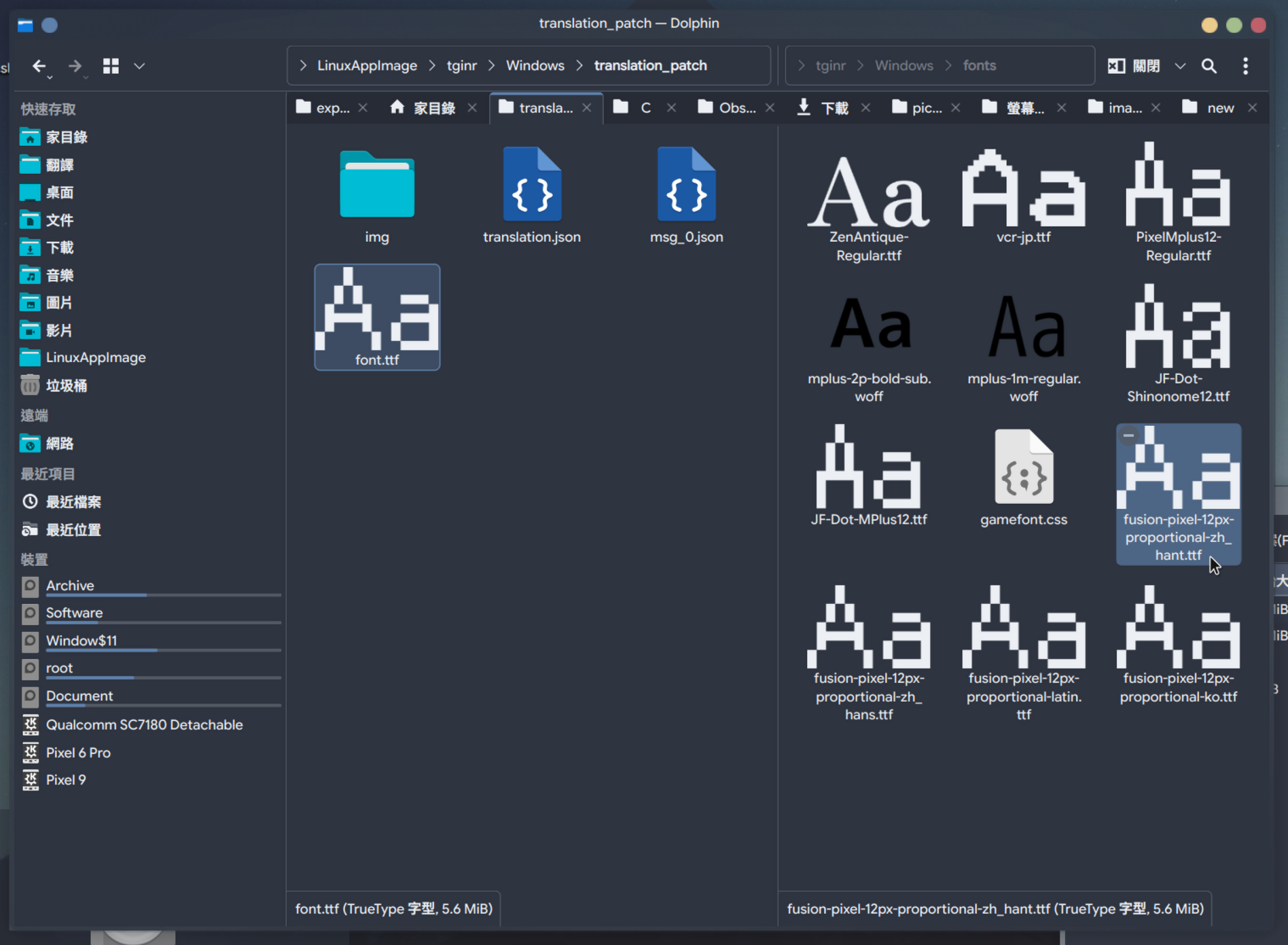The image size is (1288, 945).
Task: Open 最近檔案 recent files entry
Action: pos(74,502)
